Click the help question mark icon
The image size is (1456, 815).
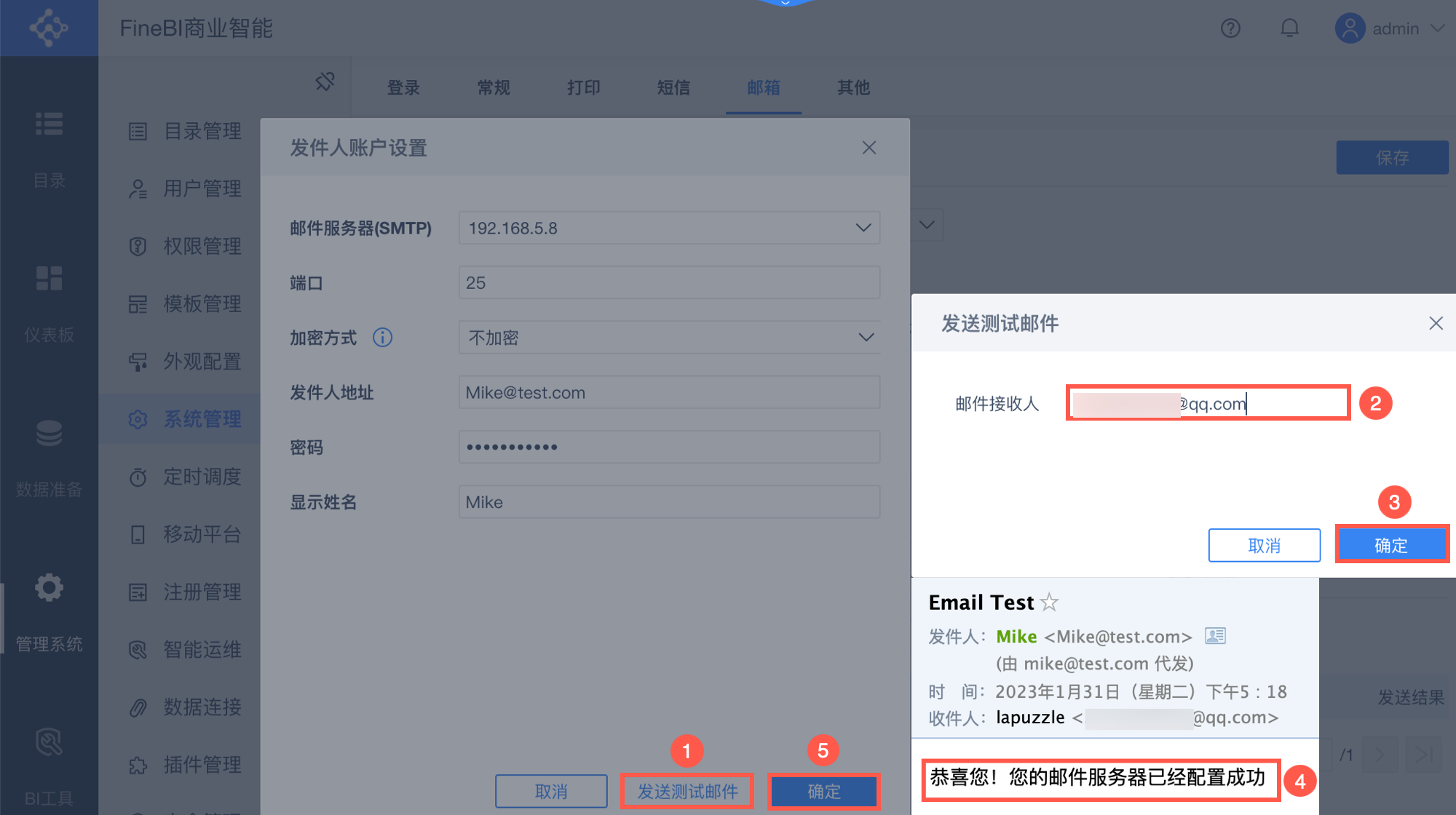[1230, 28]
